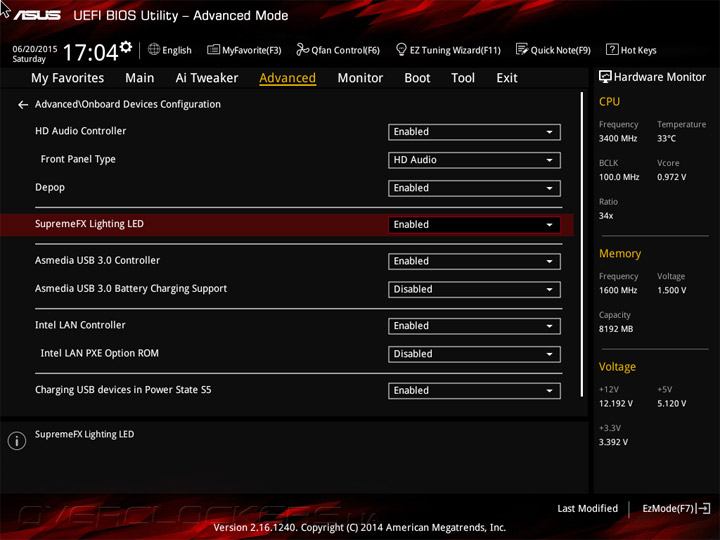Click the BCLK value 100.0 MHz
Screen dimensions: 720x540
point(619,177)
